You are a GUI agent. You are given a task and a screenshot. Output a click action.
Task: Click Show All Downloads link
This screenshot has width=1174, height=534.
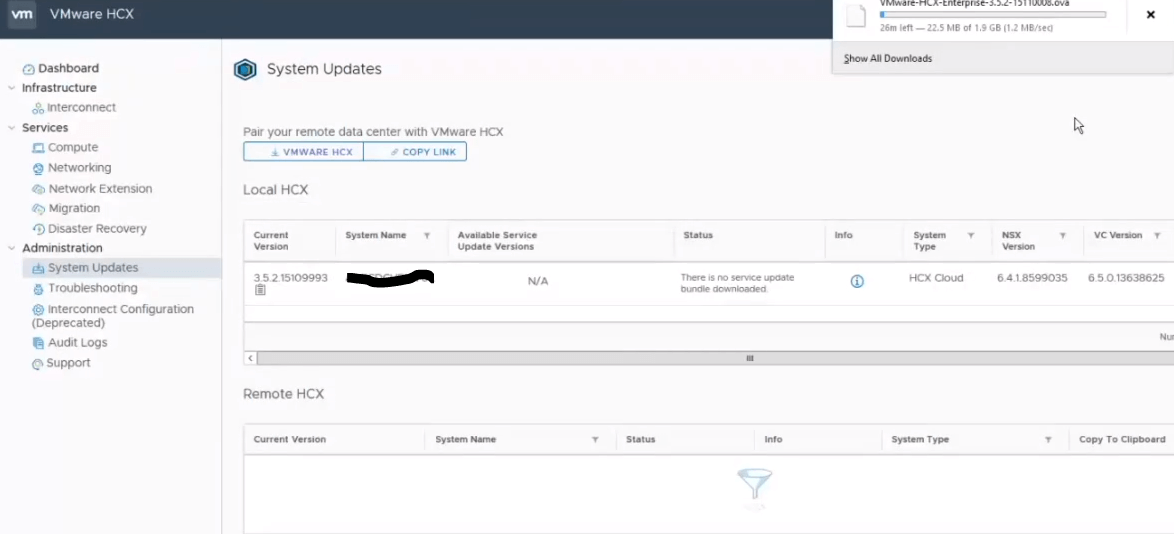[x=887, y=59]
